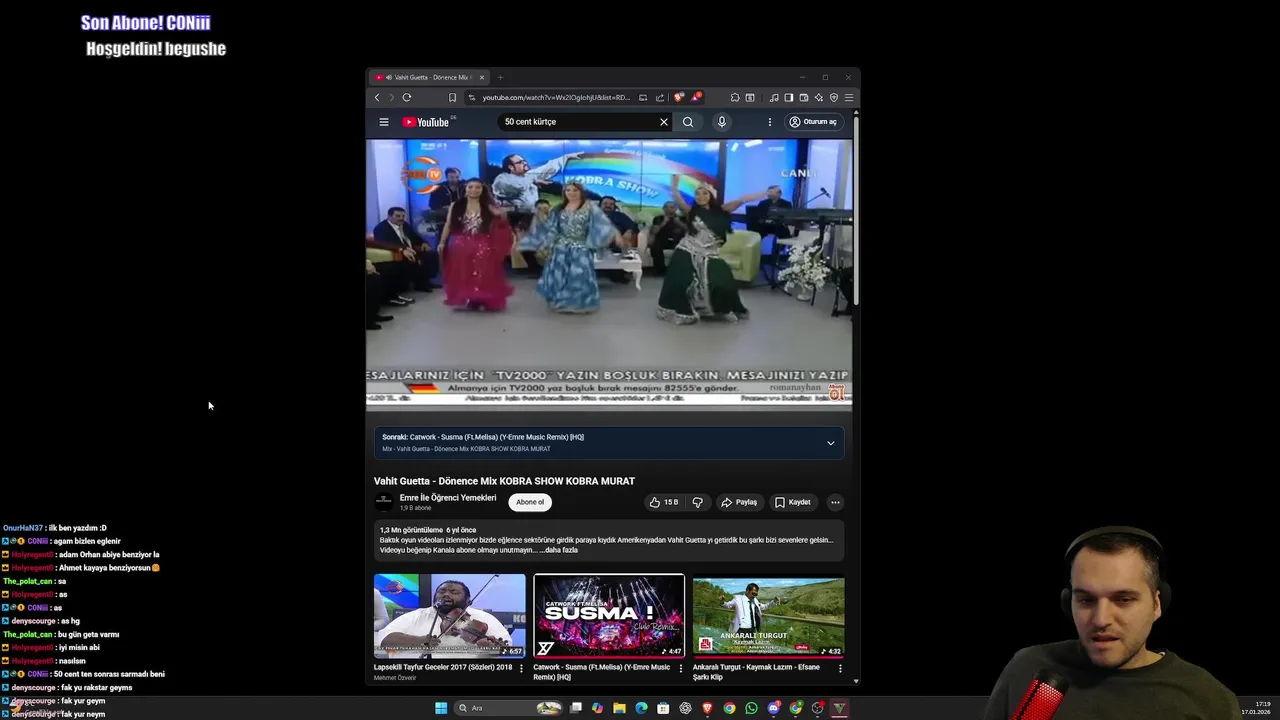Open OBS Studio from taskbar
The image size is (1280, 720).
[x=817, y=708]
